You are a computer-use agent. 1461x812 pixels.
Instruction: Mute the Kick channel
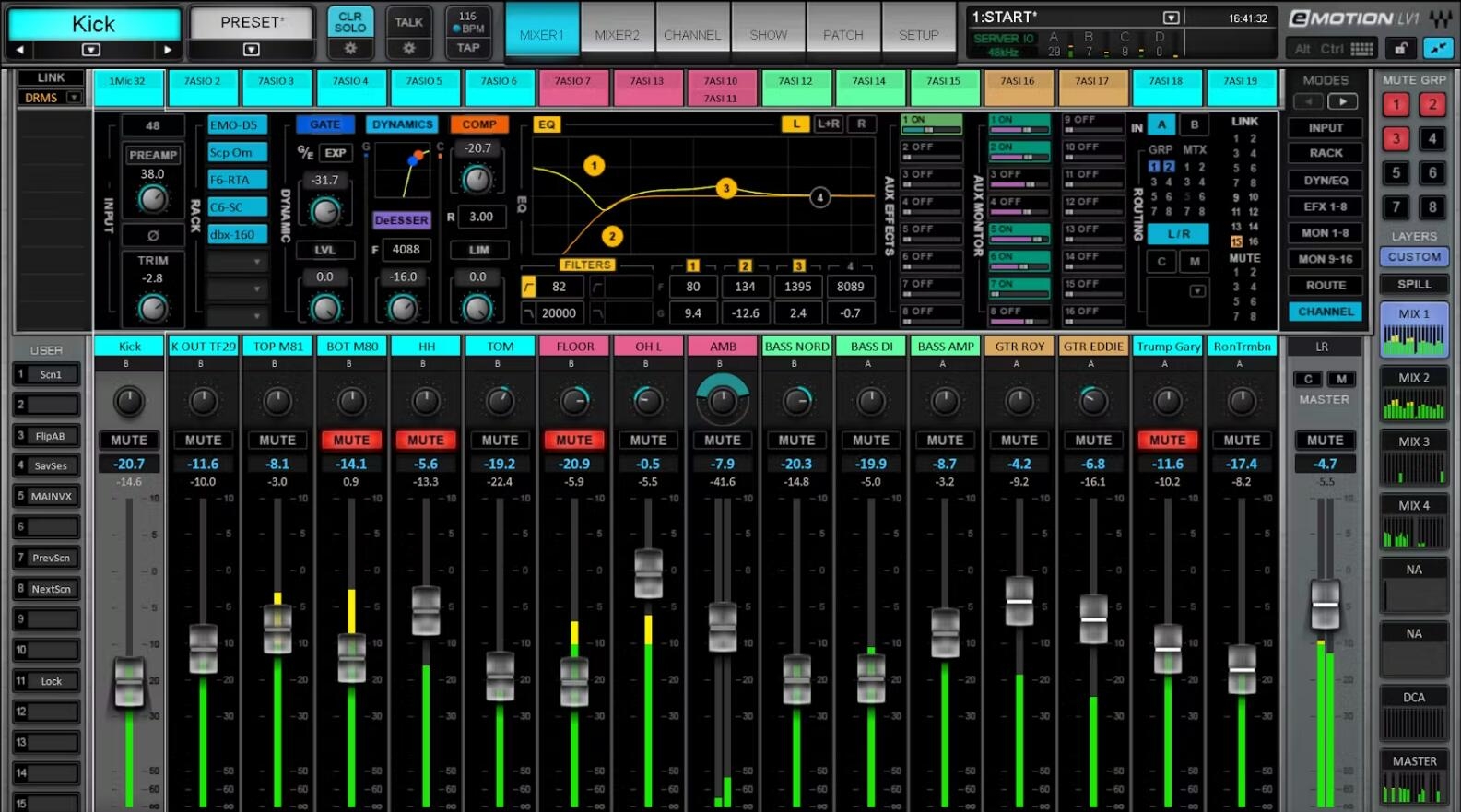[129, 440]
